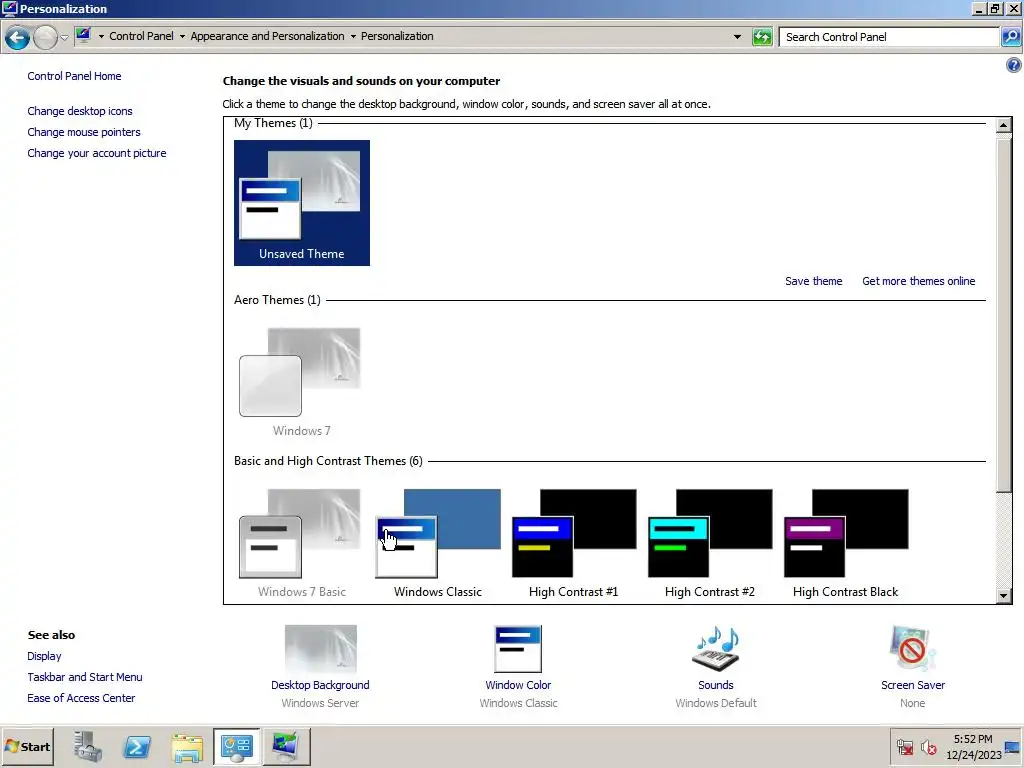The width and height of the screenshot is (1024, 768).
Task: Launch Windows PowerShell from the taskbar
Action: [x=137, y=746]
